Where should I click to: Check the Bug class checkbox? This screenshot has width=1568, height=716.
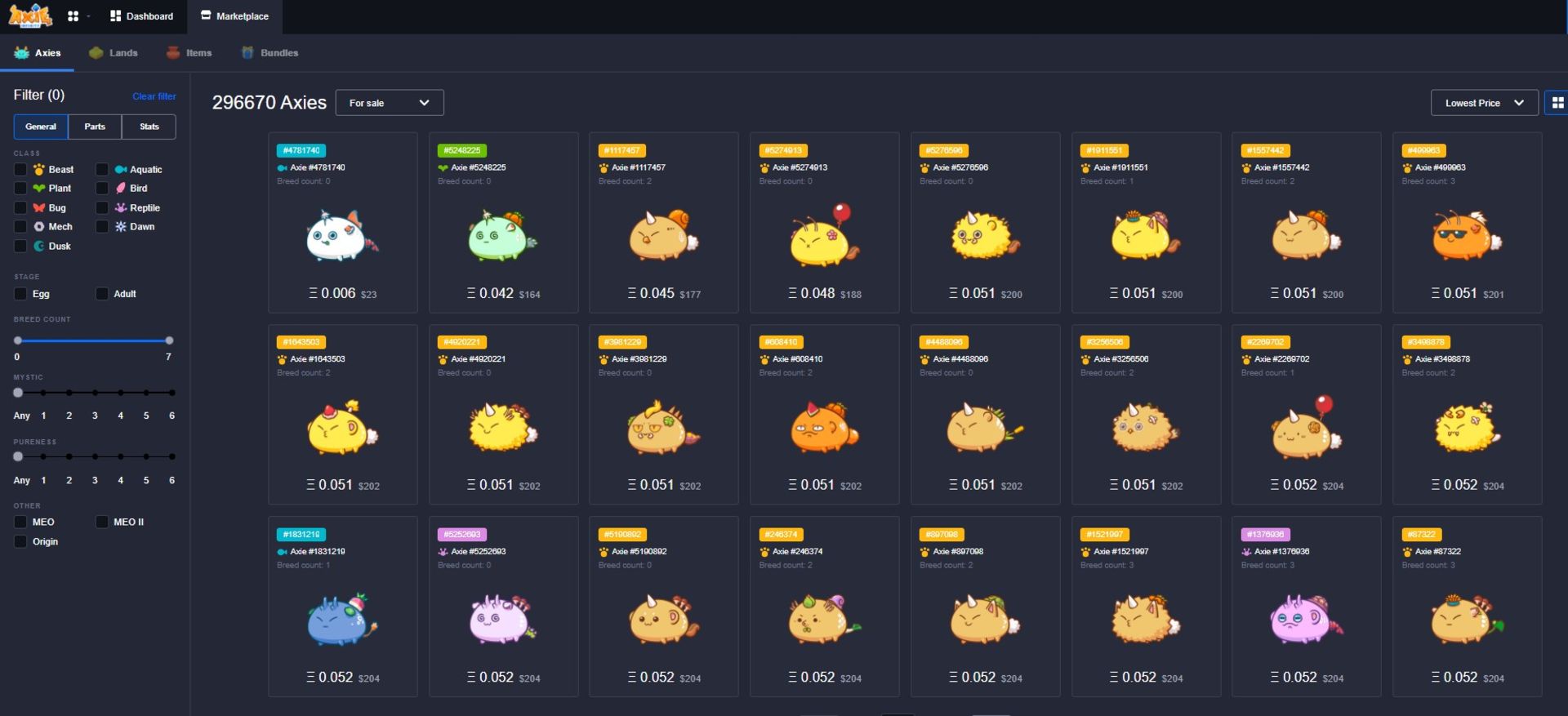pos(20,208)
